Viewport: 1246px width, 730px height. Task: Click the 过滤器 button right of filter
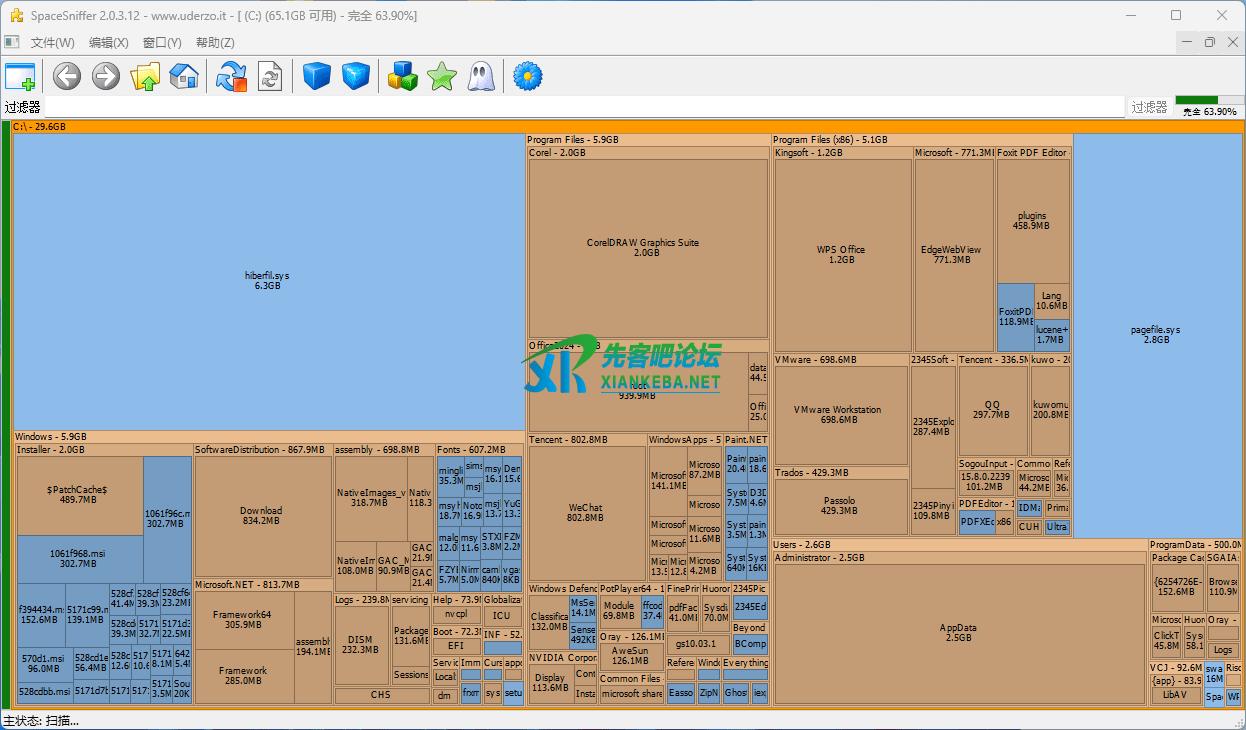1149,107
